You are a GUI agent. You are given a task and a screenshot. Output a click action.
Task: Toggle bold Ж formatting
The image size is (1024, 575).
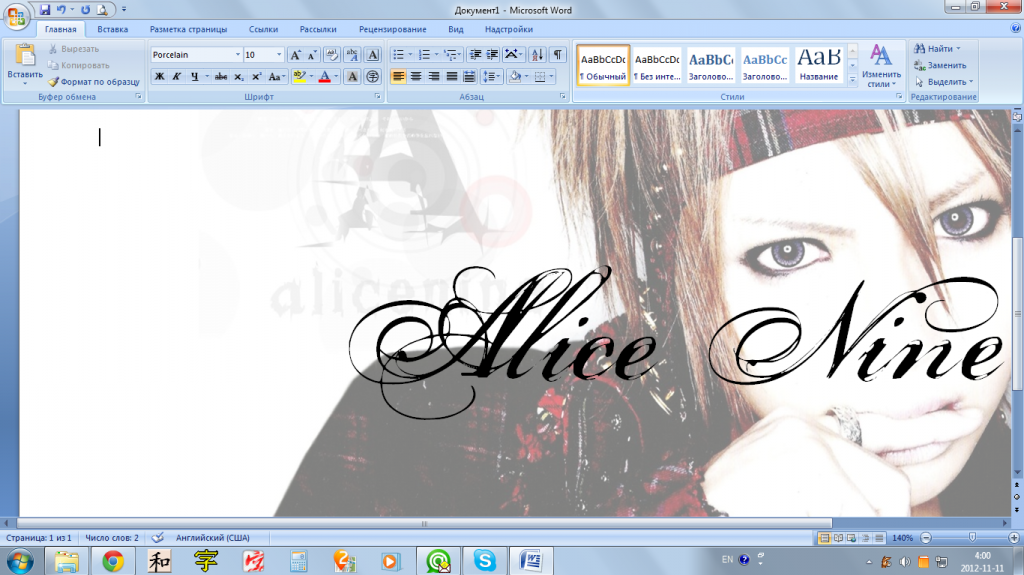tap(159, 76)
